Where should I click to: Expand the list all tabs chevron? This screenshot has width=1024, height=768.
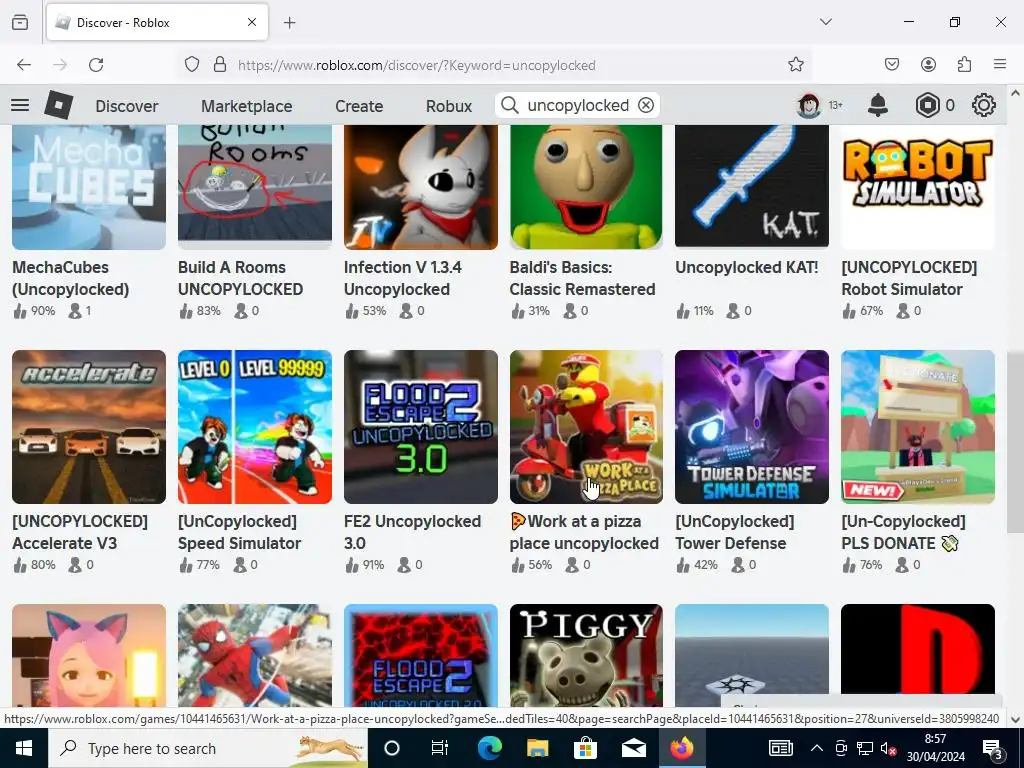click(826, 22)
